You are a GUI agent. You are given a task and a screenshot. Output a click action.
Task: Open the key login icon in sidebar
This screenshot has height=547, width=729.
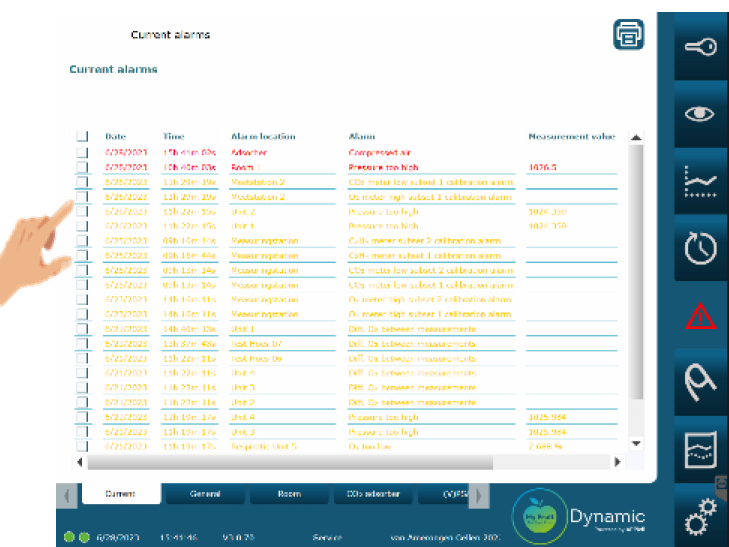click(x=698, y=47)
